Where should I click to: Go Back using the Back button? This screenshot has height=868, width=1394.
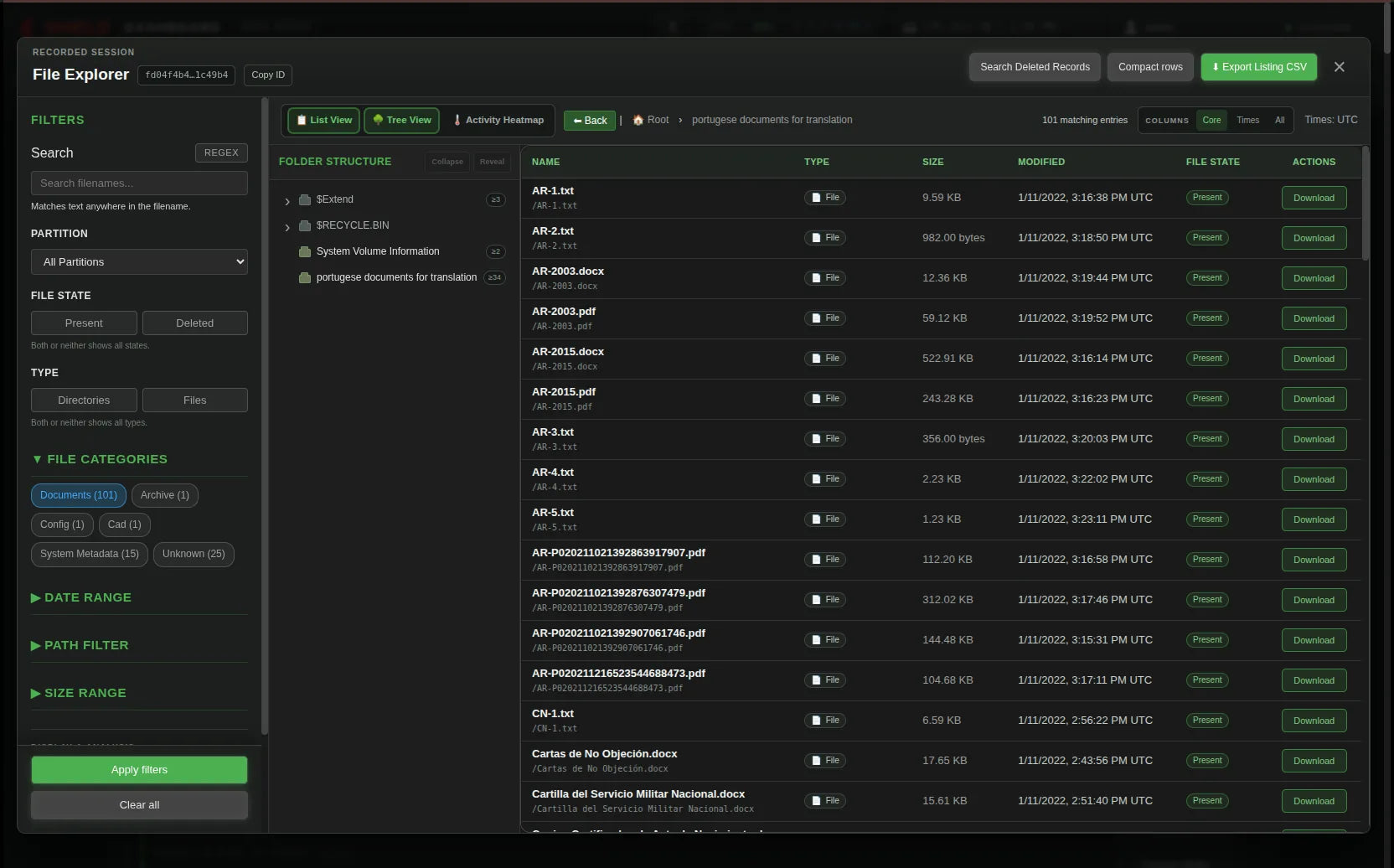coord(590,121)
